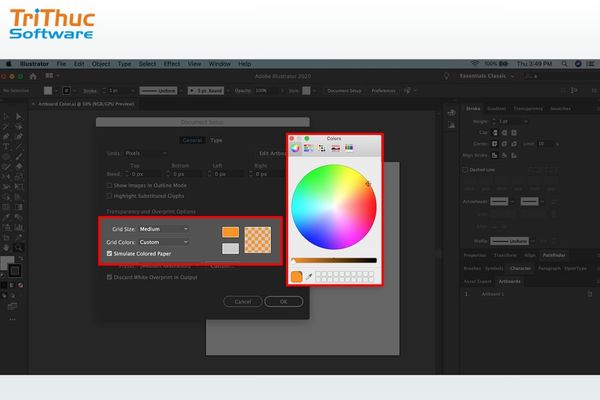Select the Miter Join corner icon
The height and width of the screenshot is (400, 600).
495,144
